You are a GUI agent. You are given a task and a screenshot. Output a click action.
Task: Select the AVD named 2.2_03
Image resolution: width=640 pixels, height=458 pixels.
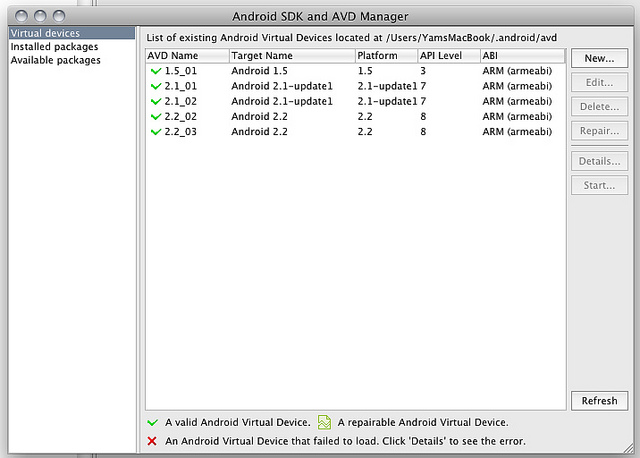pos(180,132)
